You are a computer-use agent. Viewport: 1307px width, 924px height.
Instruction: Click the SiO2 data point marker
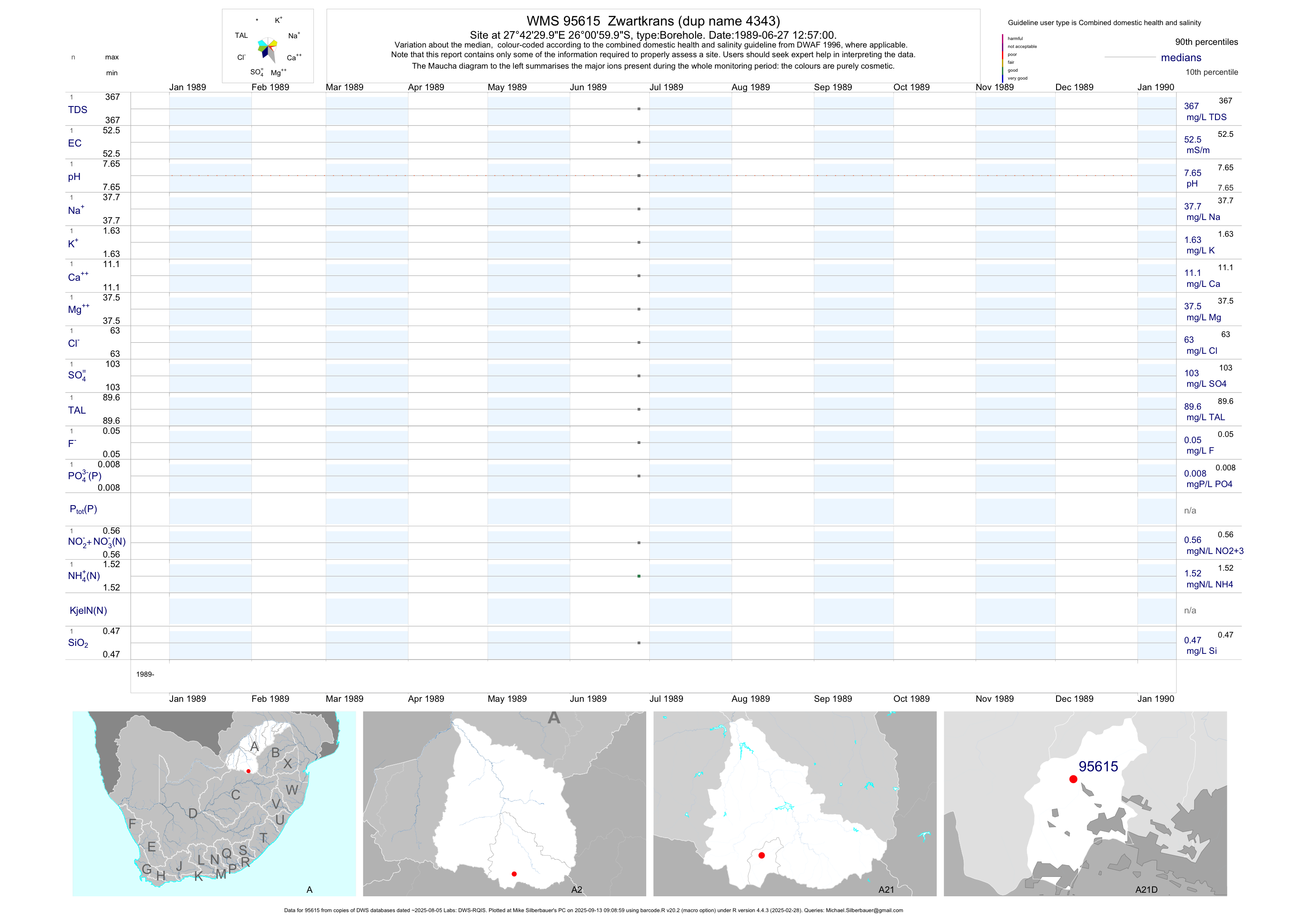(x=639, y=643)
